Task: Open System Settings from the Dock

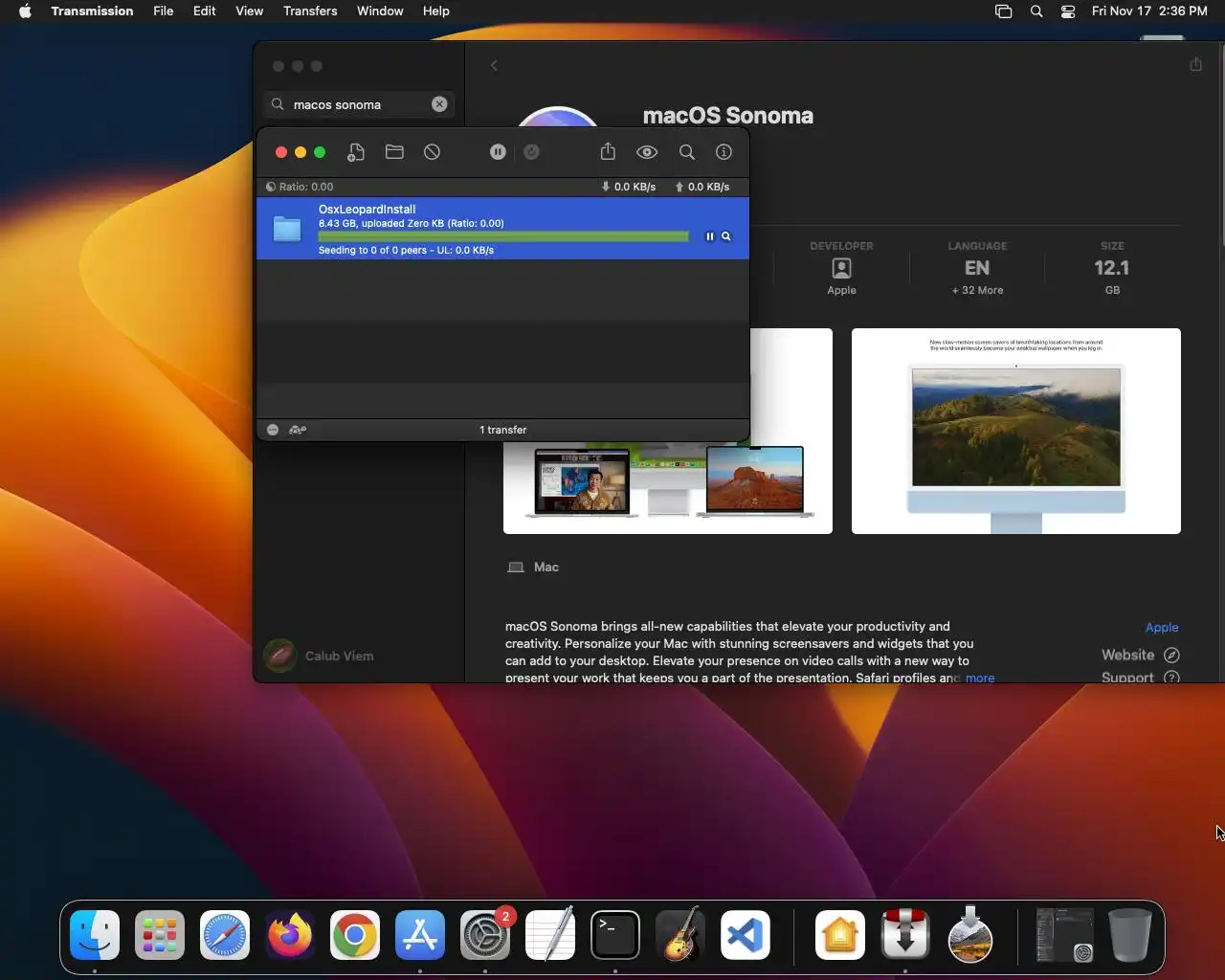Action: point(485,934)
